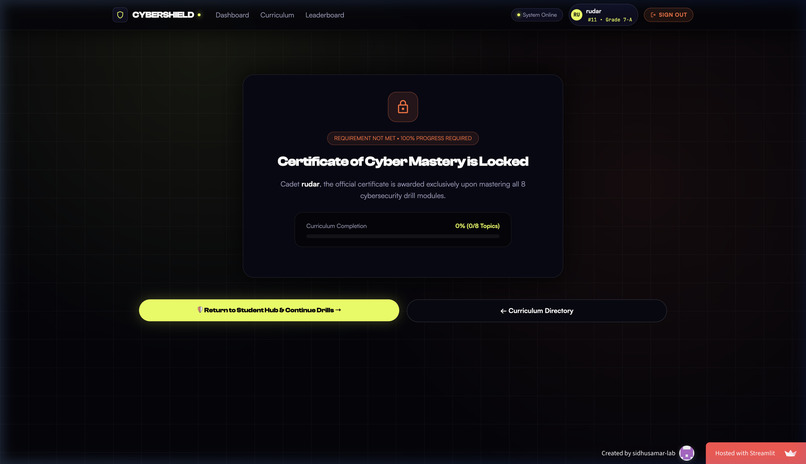Open the Dashboard nav item
Image resolution: width=806 pixels, height=464 pixels.
[x=232, y=15]
